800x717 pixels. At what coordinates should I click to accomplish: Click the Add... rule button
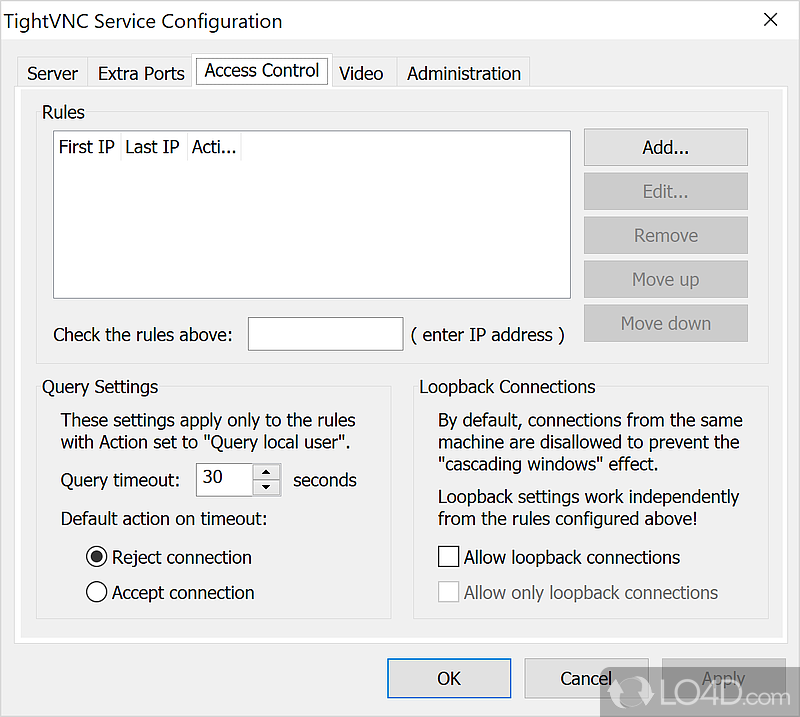665,147
